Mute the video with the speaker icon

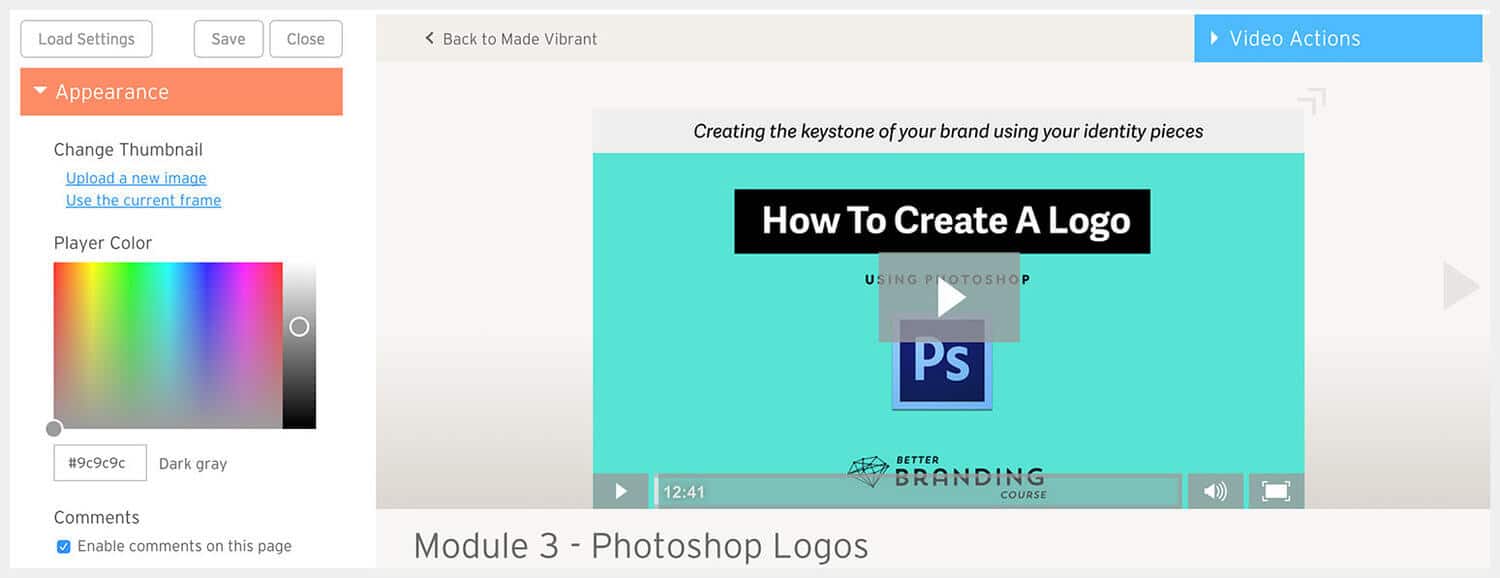(x=1215, y=491)
